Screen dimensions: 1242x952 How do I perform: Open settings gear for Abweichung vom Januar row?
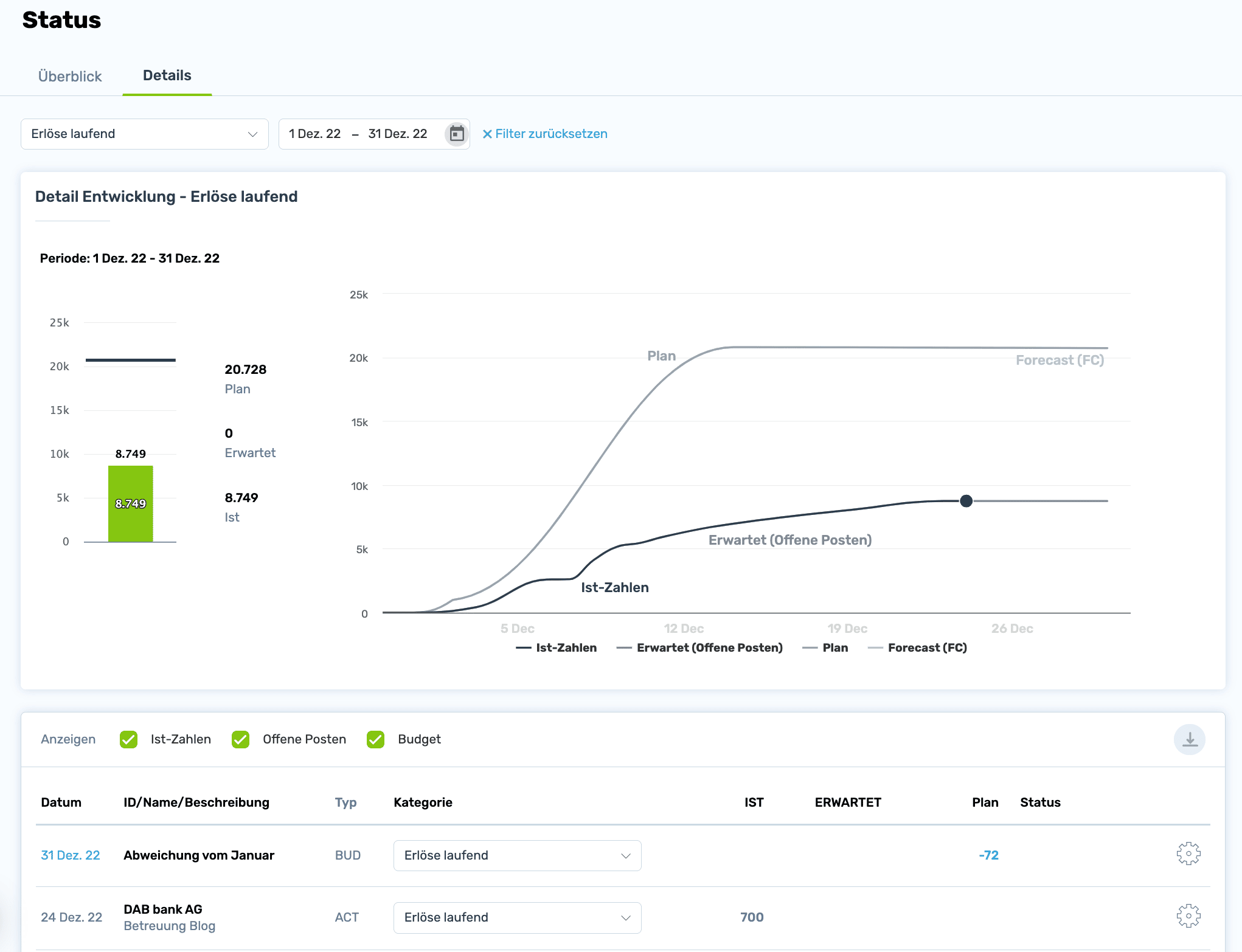click(x=1188, y=854)
